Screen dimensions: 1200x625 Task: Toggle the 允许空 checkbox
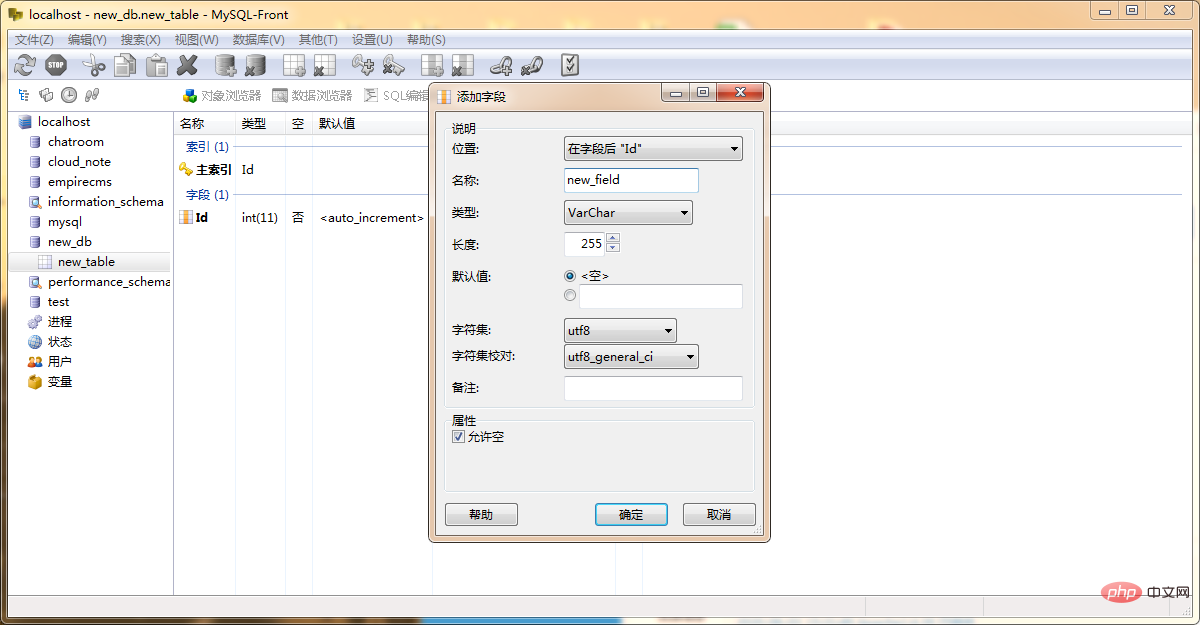(x=458, y=437)
